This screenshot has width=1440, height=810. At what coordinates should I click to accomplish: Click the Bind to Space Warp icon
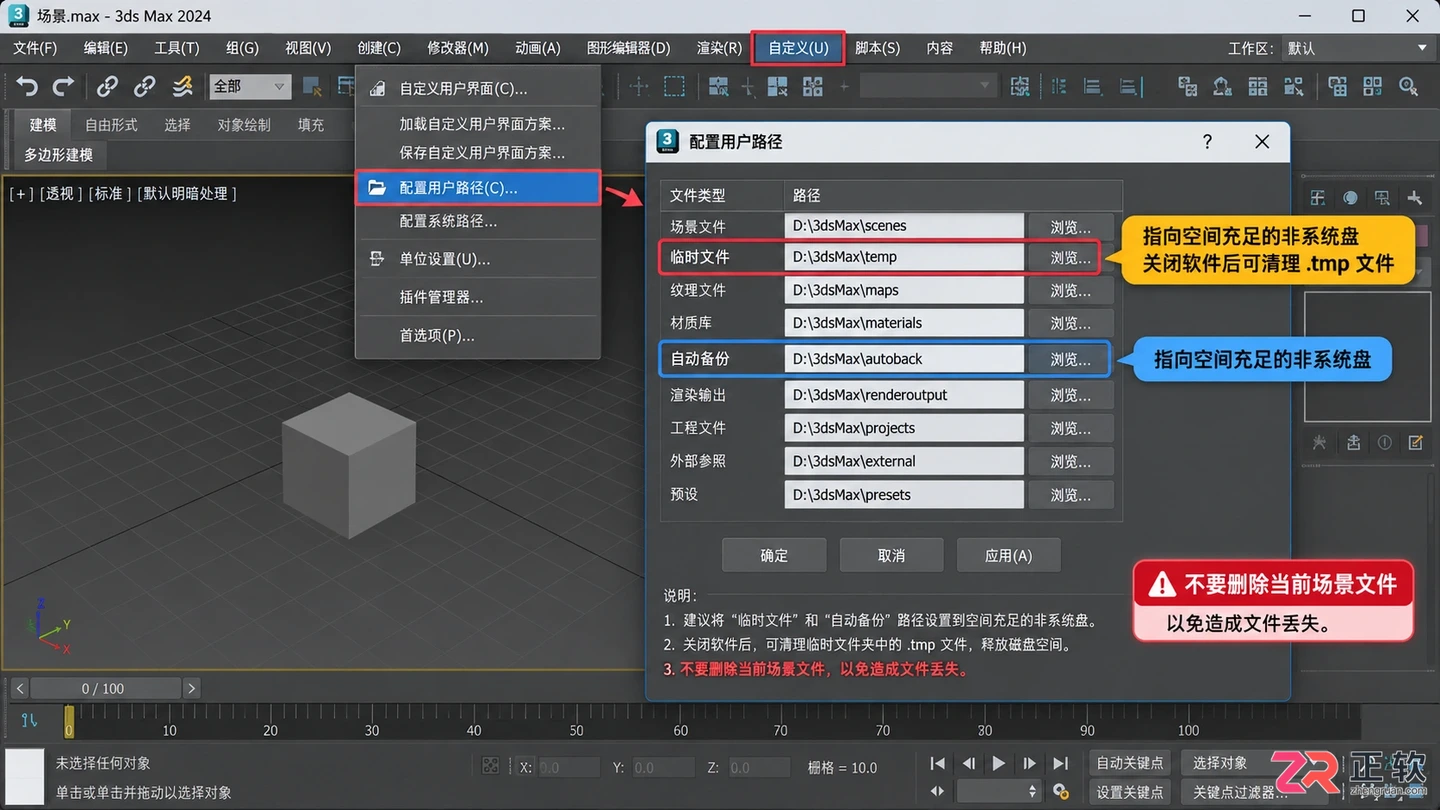182,87
